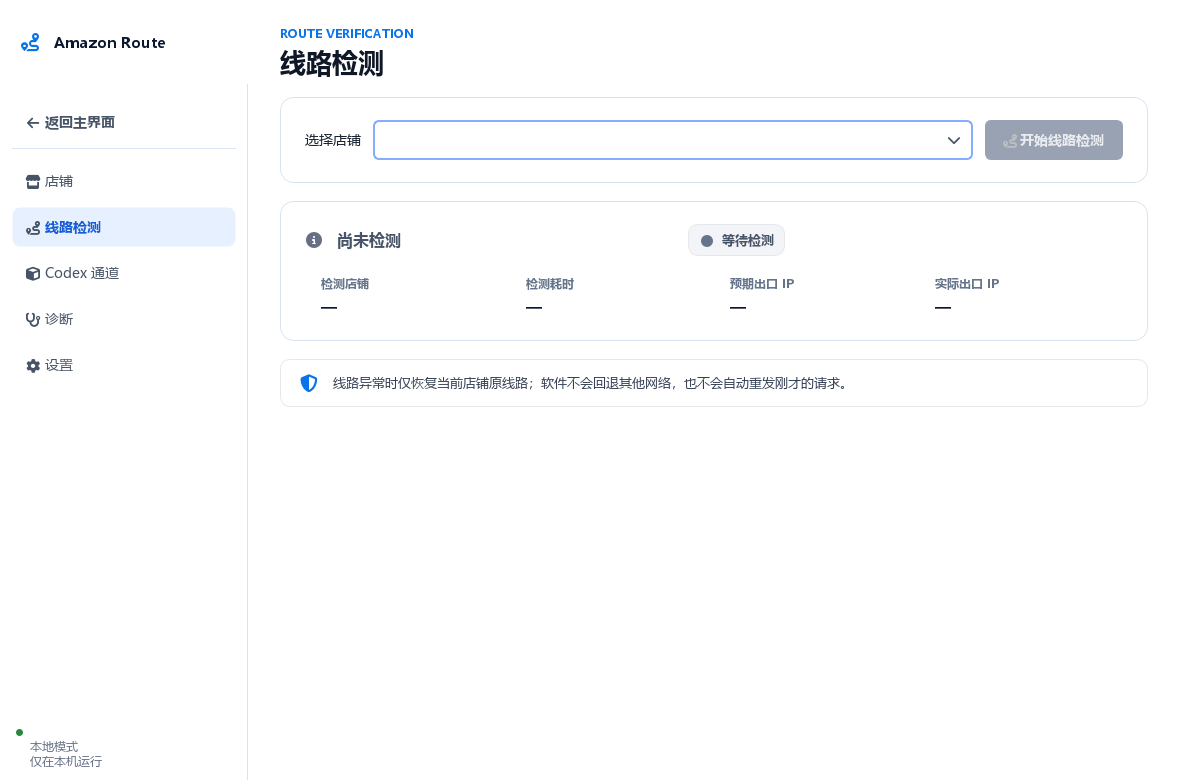Click the info icon beside 尚未检测
1180x780 pixels.
click(x=314, y=240)
